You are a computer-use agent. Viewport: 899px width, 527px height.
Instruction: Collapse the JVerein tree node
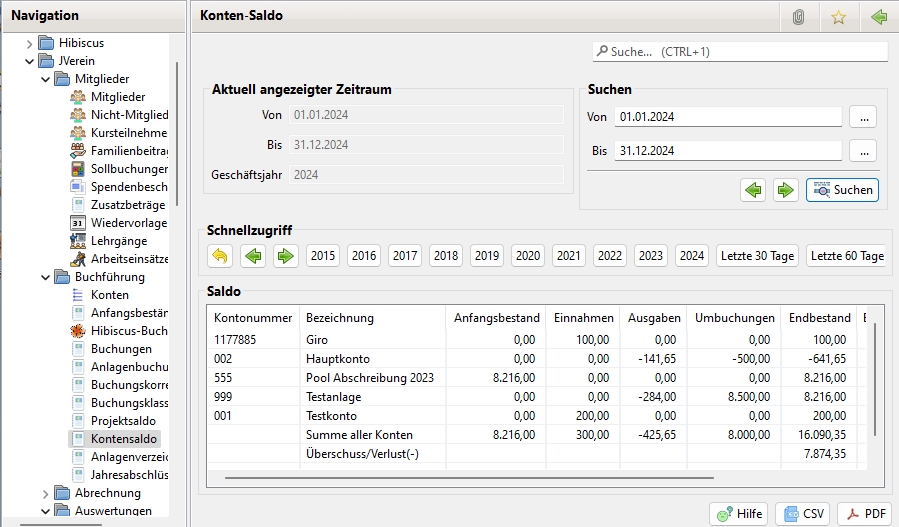coord(29,61)
